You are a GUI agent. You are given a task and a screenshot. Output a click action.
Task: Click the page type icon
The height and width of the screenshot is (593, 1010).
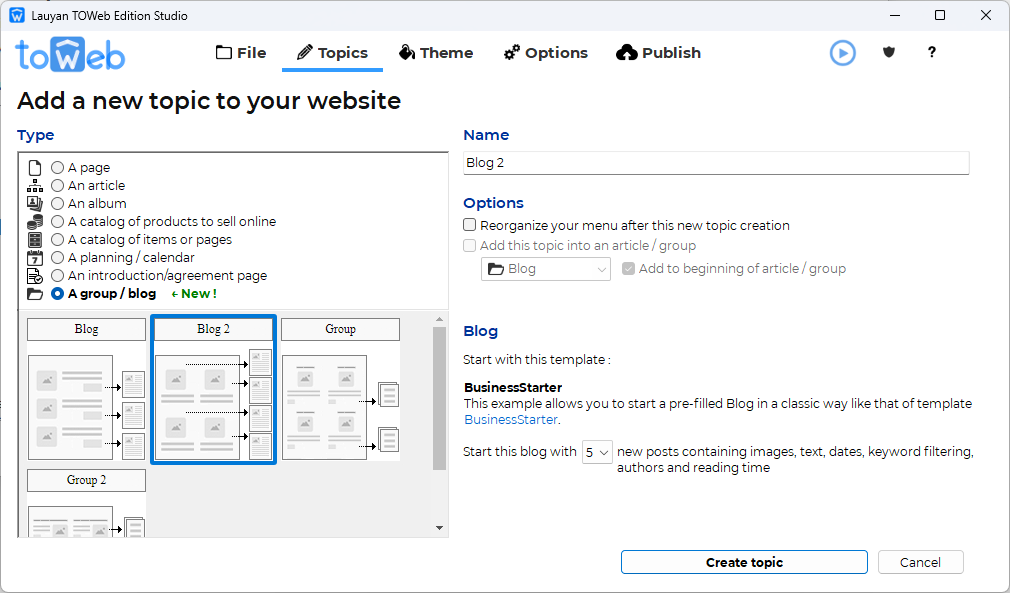tap(35, 168)
